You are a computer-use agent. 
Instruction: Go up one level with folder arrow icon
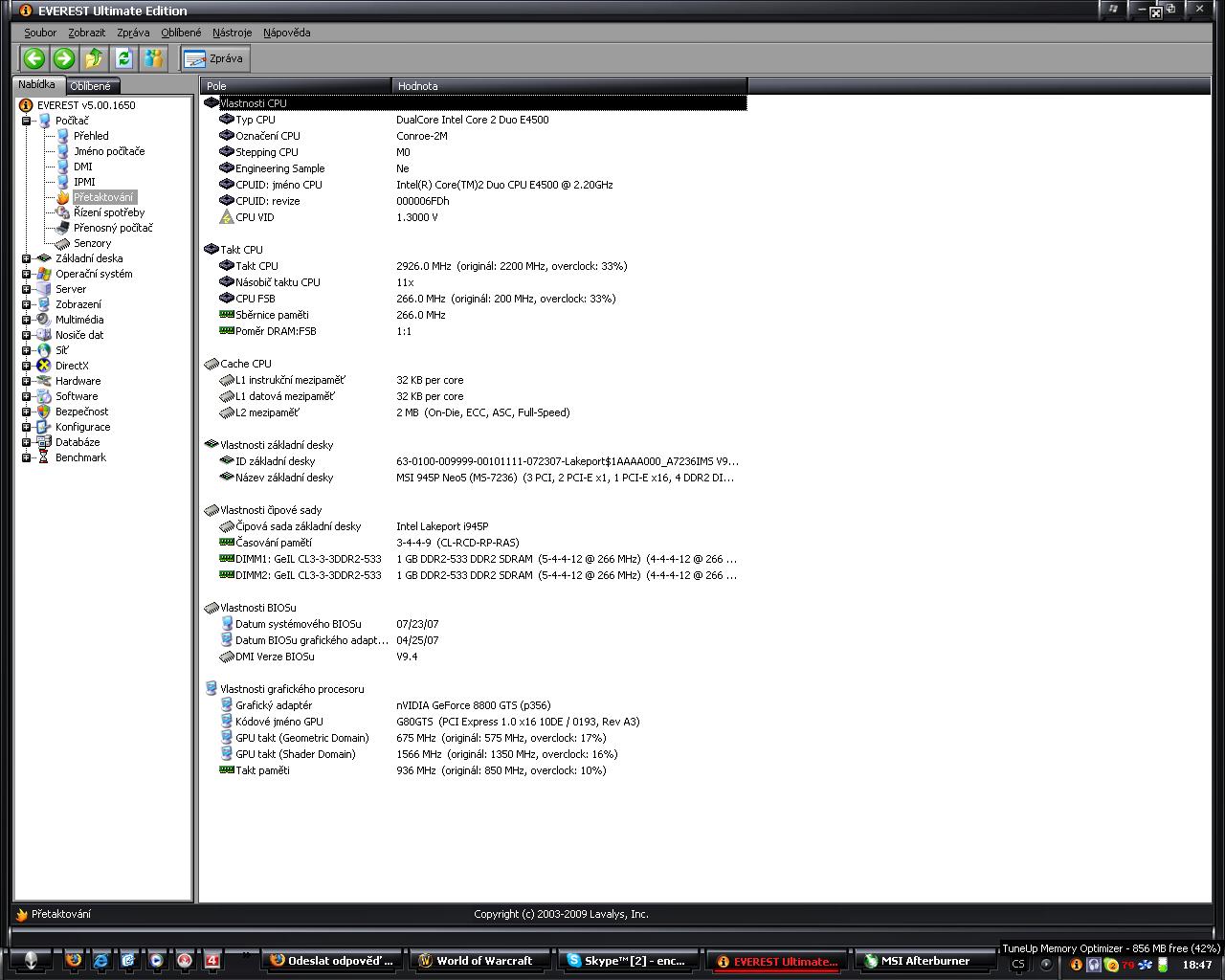94,58
